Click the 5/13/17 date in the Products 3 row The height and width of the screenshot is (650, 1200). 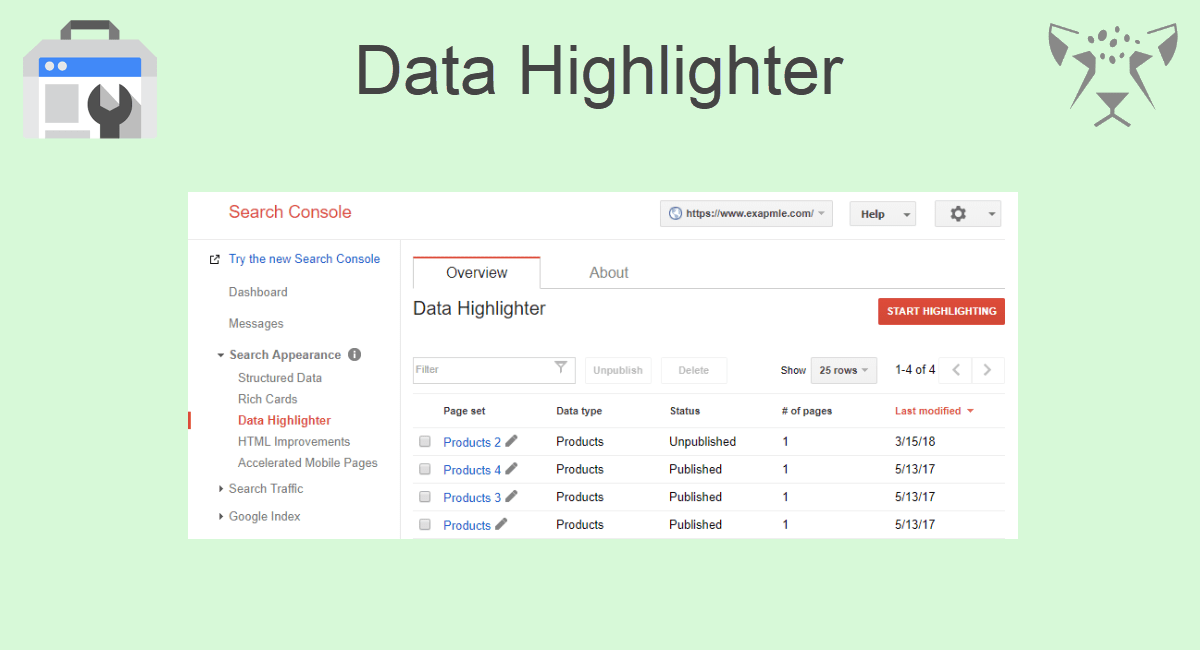[x=915, y=497]
